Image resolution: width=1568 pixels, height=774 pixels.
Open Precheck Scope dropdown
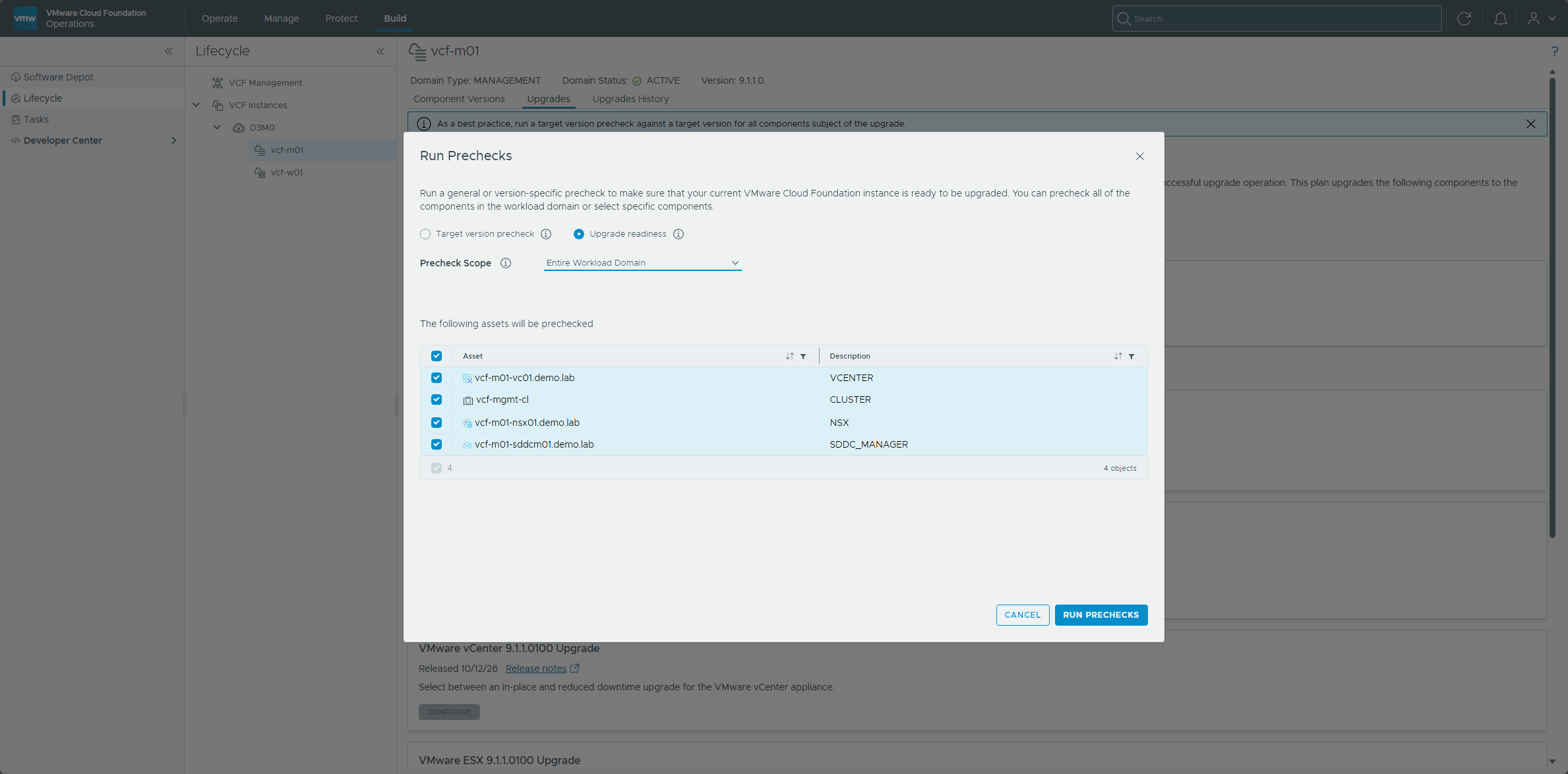(642, 263)
